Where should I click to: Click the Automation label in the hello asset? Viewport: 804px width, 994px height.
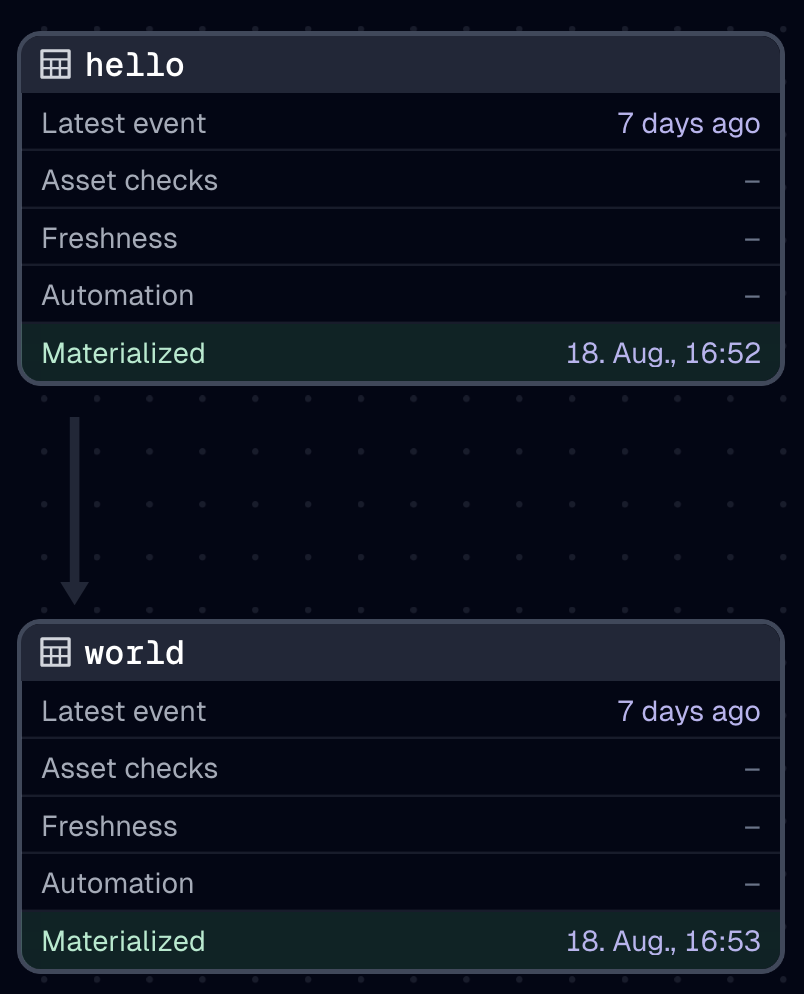click(x=118, y=296)
